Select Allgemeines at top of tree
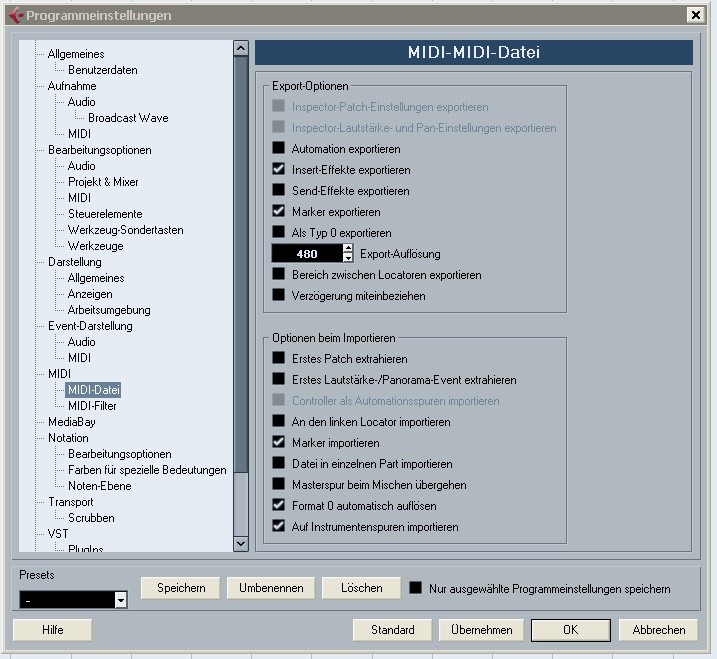Viewport: 717px width, 659px height. 76,54
